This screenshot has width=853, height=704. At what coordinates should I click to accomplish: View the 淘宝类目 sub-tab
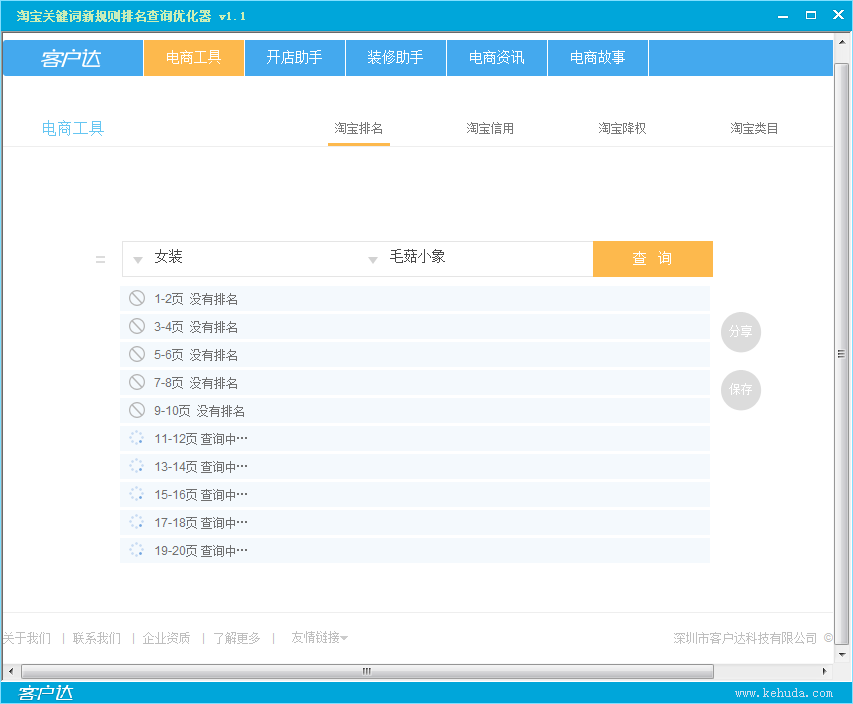(754, 128)
